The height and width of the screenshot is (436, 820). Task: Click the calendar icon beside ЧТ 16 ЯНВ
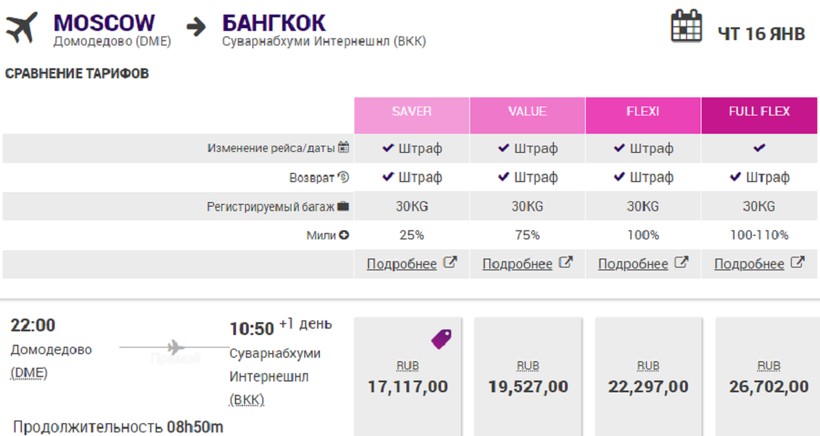tap(686, 26)
